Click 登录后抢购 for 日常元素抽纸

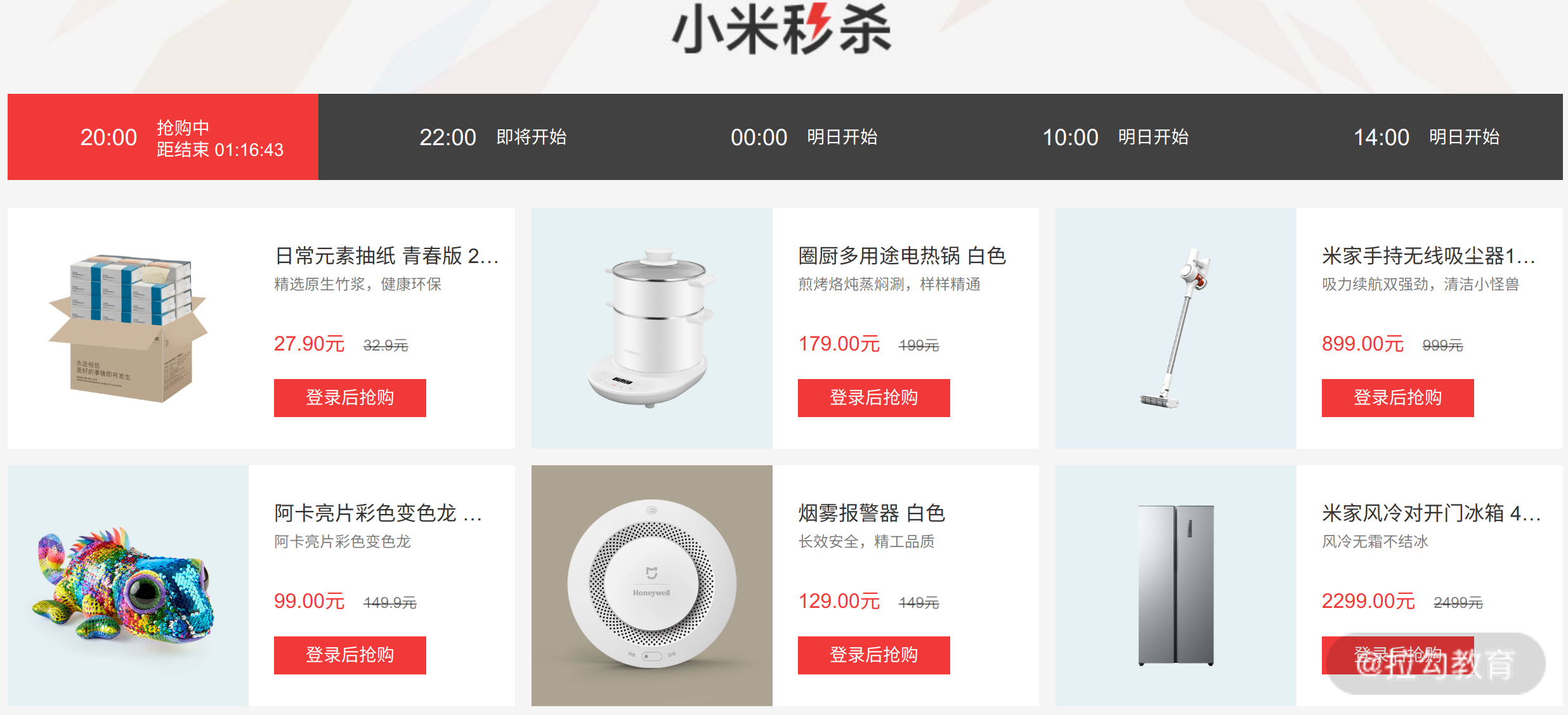[350, 398]
